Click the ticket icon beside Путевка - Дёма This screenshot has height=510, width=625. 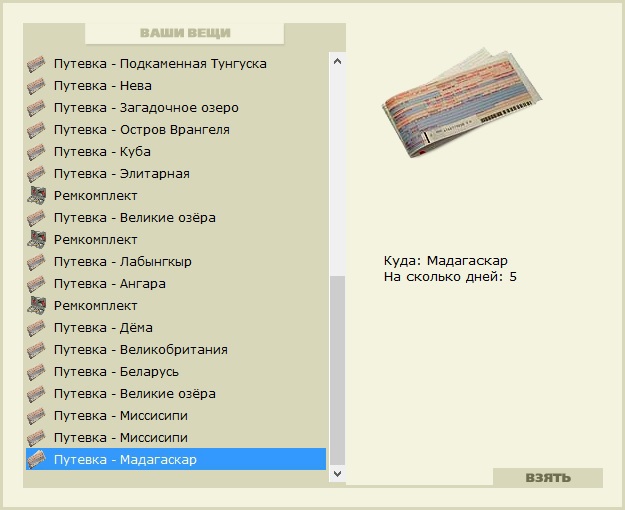pos(36,328)
